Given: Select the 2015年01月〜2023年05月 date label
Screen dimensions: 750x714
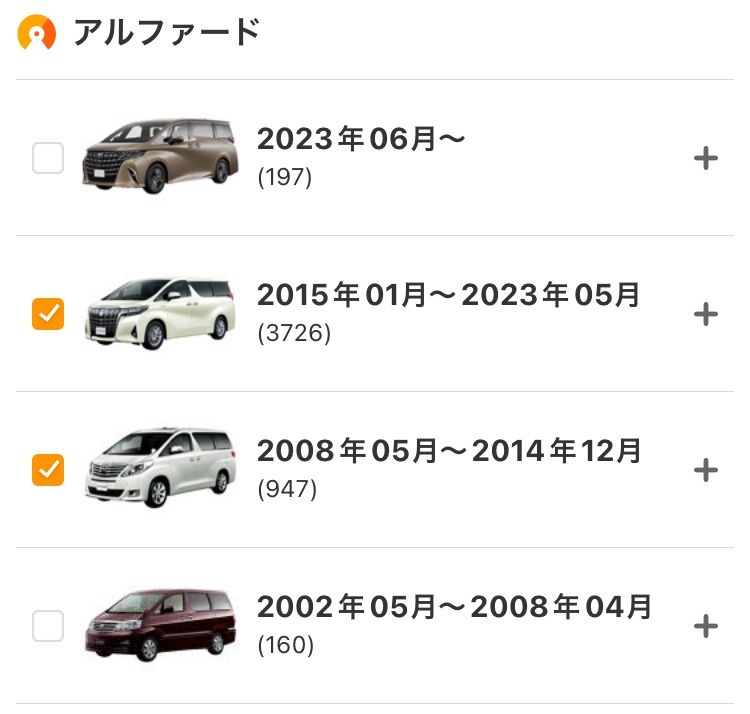Looking at the screenshot, I should point(448,295).
